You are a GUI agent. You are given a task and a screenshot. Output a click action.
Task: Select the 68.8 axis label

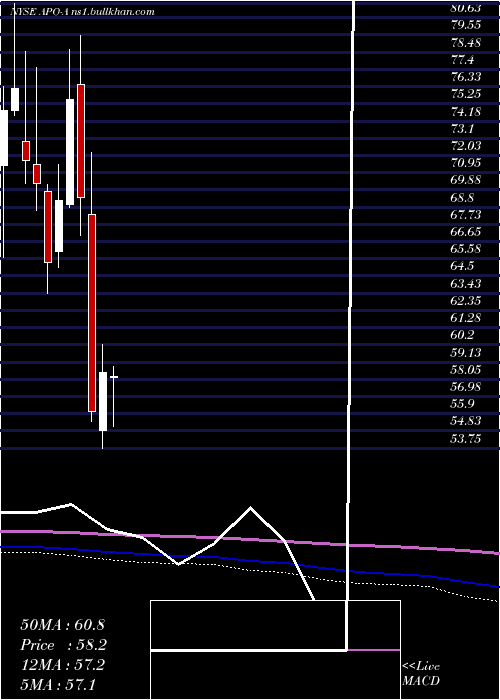462,197
